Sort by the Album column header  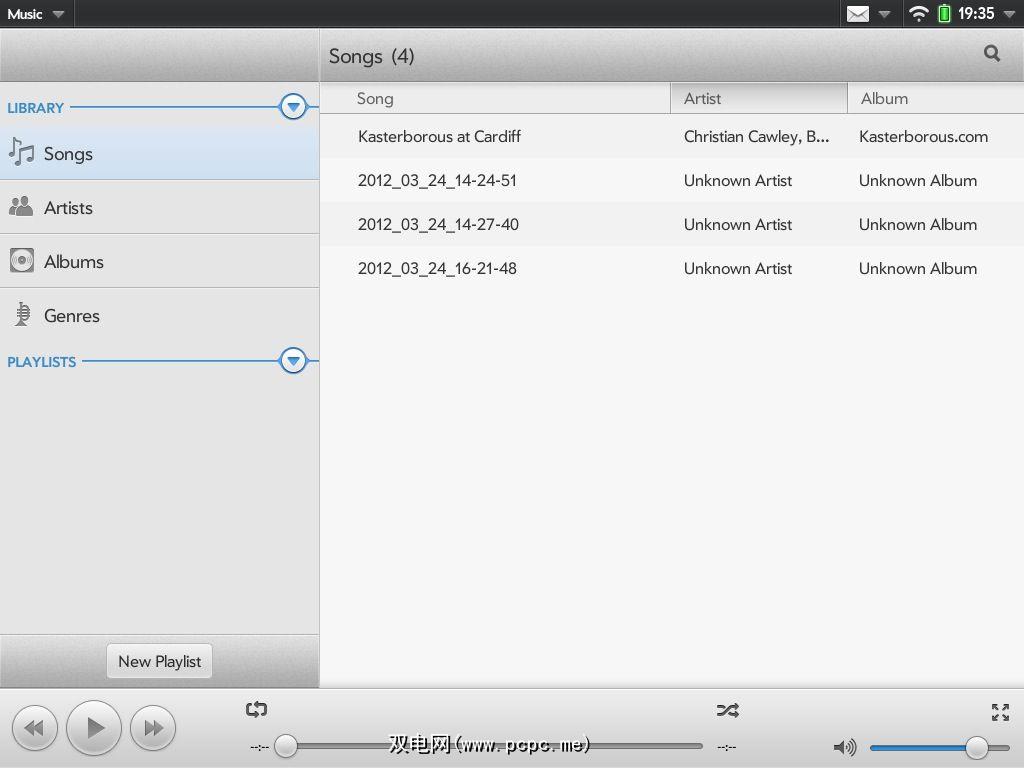tap(936, 99)
